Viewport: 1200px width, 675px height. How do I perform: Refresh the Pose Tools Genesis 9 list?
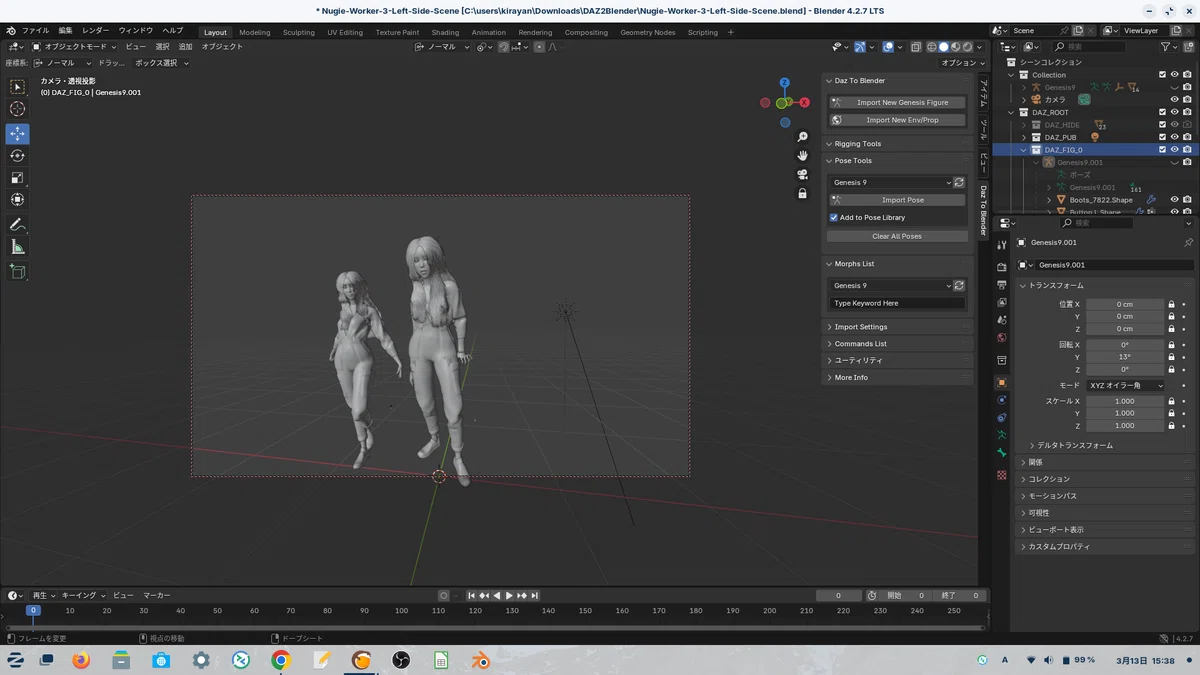pos(959,182)
